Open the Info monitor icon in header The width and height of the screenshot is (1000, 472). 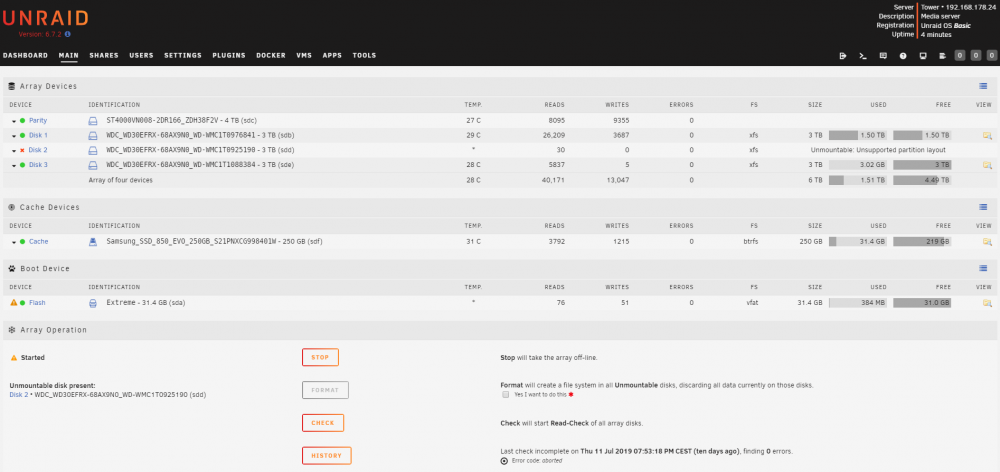(923, 56)
